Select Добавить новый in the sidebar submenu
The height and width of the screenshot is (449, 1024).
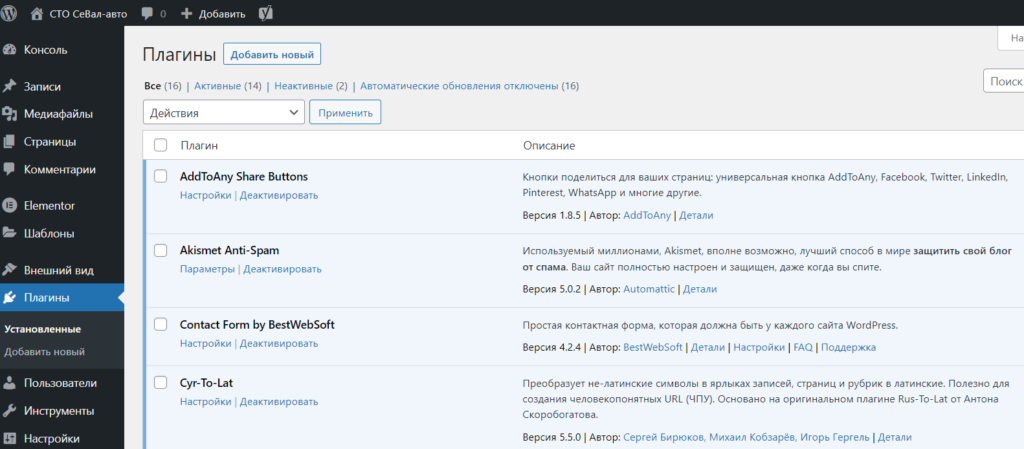pyautogui.click(x=44, y=352)
